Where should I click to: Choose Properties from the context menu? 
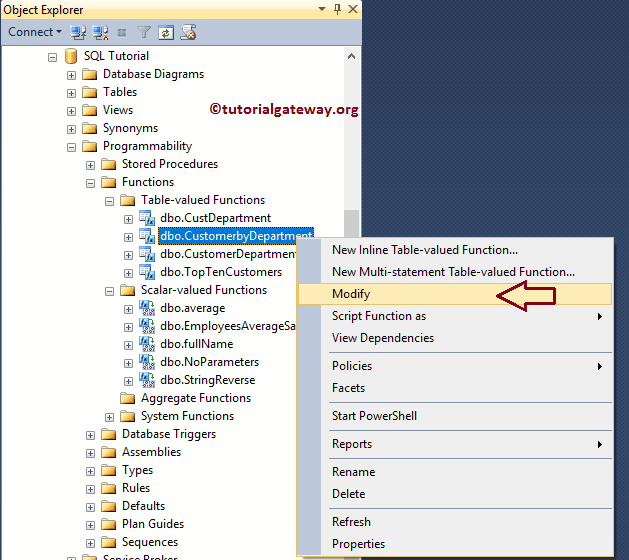[455, 544]
